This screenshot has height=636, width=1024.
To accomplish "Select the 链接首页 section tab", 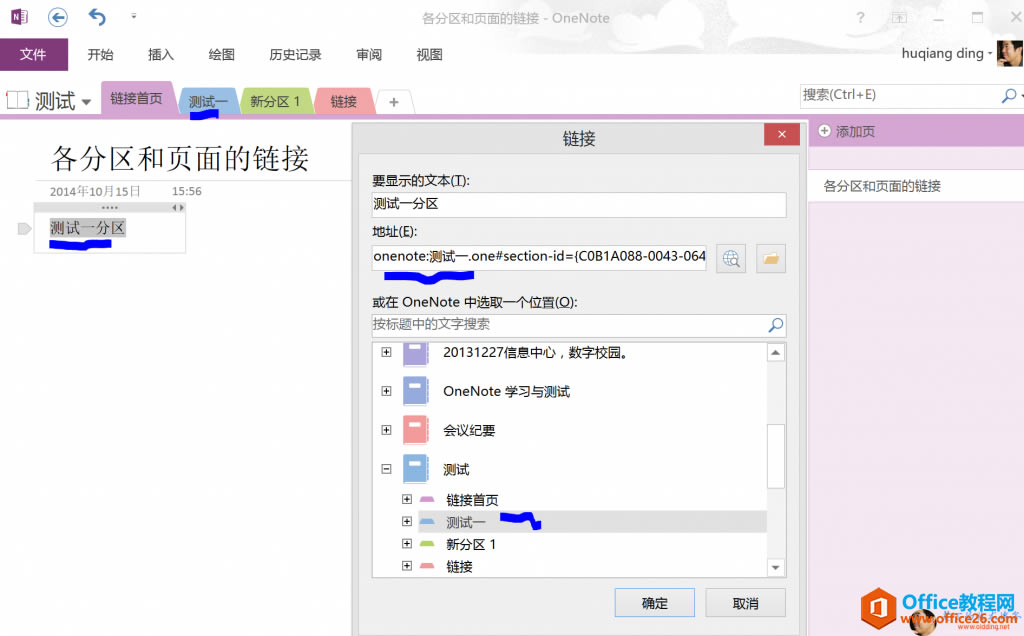I will tap(136, 99).
